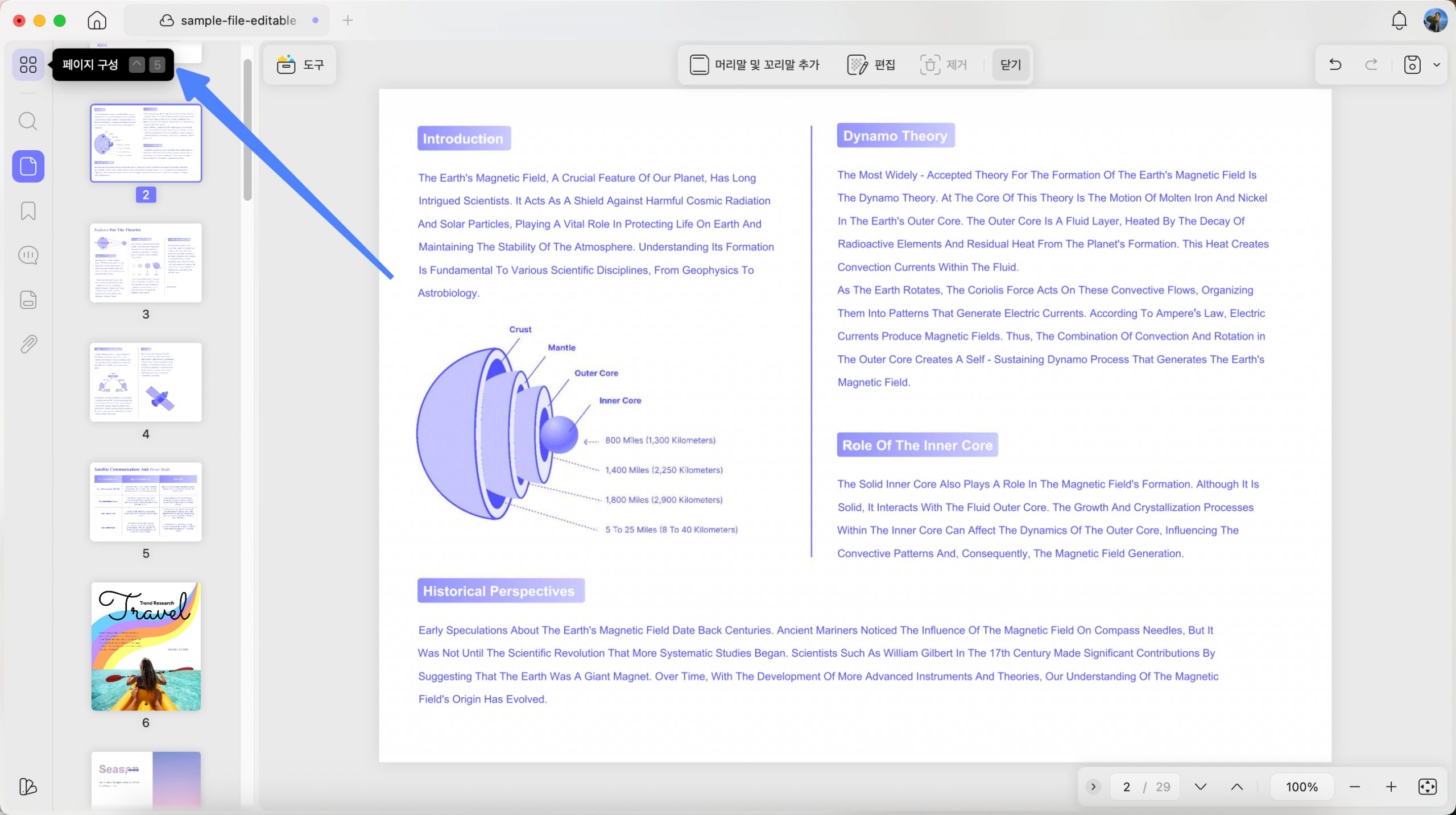1456x815 pixels.
Task: Click the 닫기 close button
Action: tap(1010, 65)
